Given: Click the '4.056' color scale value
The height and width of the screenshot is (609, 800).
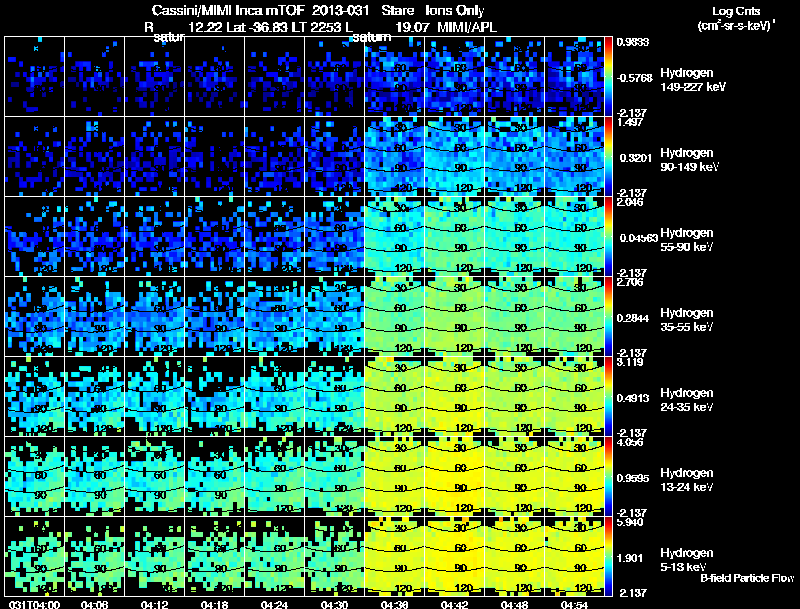Looking at the screenshot, I should pyautogui.click(x=630, y=443).
